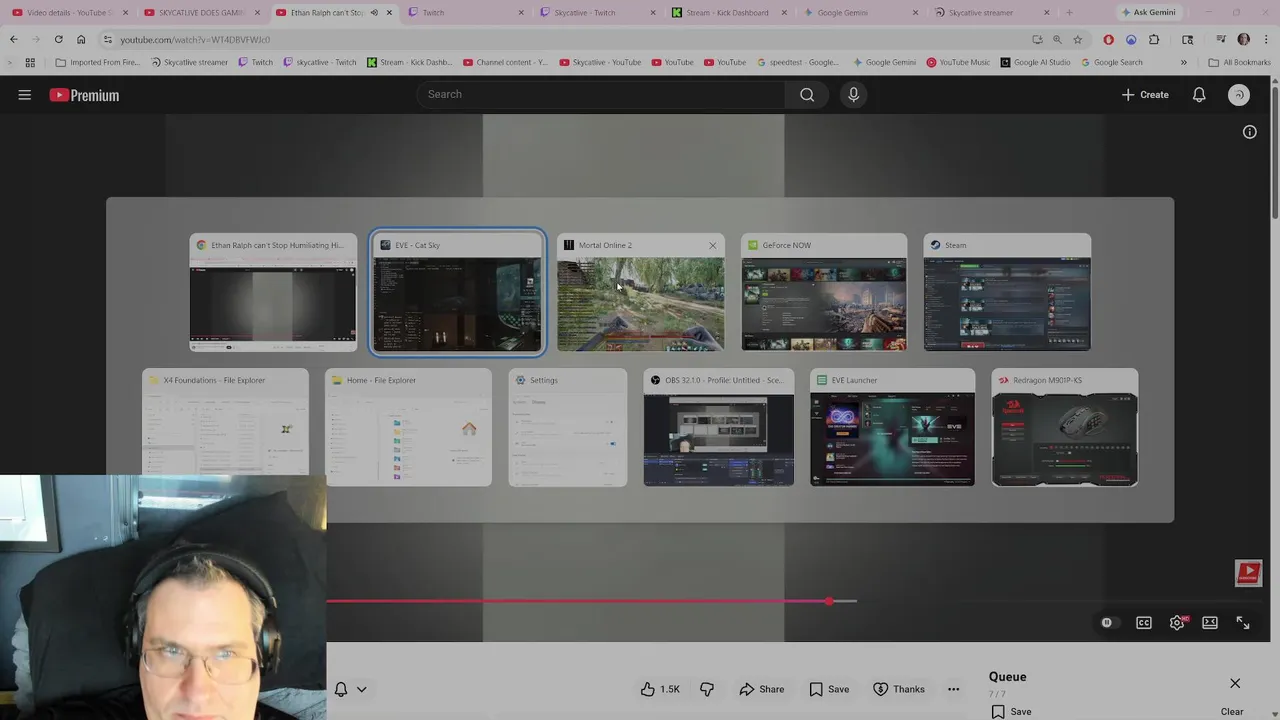Open the YouTube account avatar menu
Screen dimensions: 1280x720
pyautogui.click(x=1239, y=95)
